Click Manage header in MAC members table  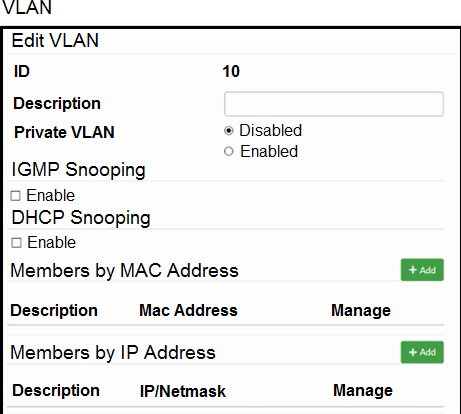coord(361,310)
